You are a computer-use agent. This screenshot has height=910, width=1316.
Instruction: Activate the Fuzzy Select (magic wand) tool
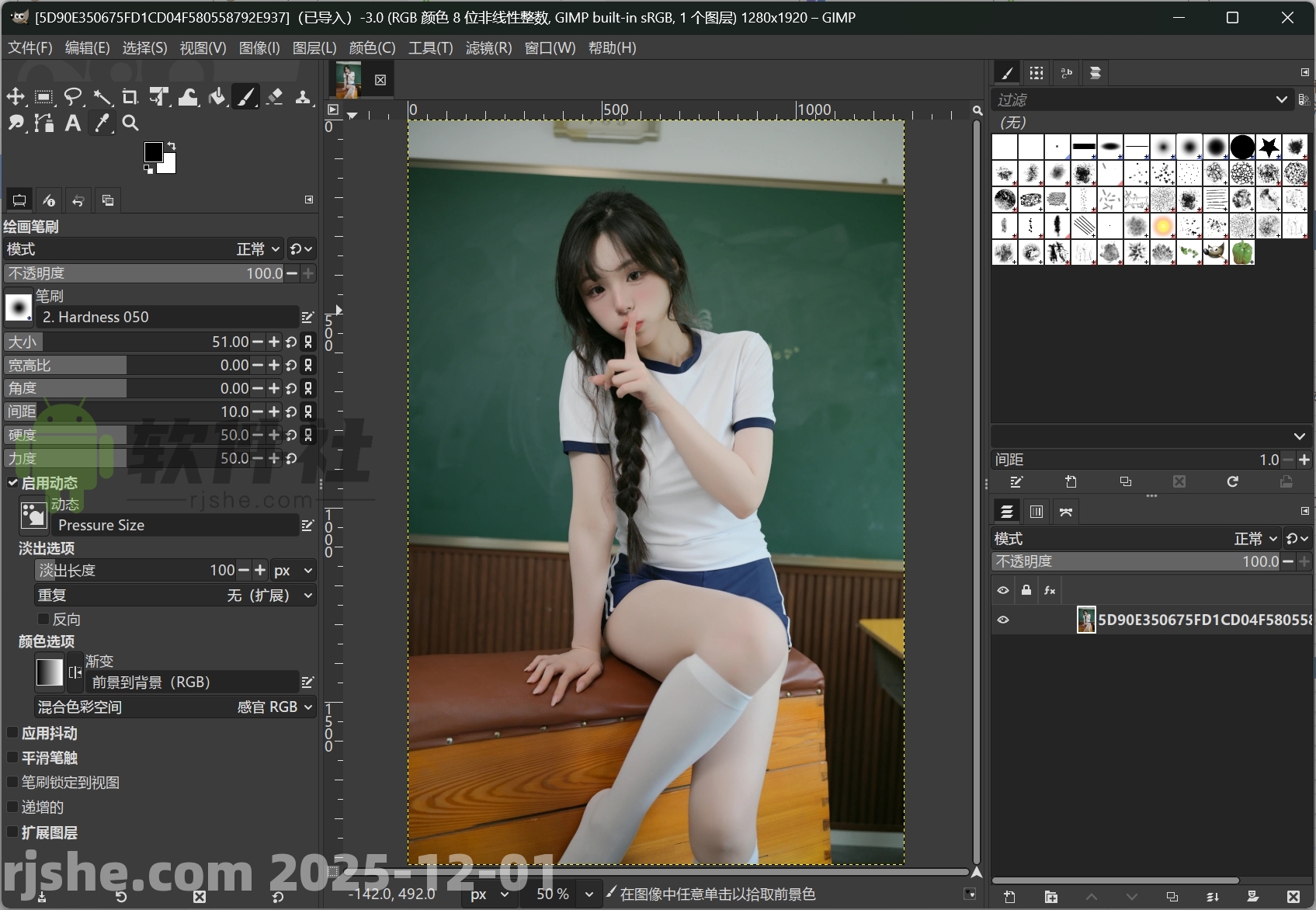click(102, 97)
